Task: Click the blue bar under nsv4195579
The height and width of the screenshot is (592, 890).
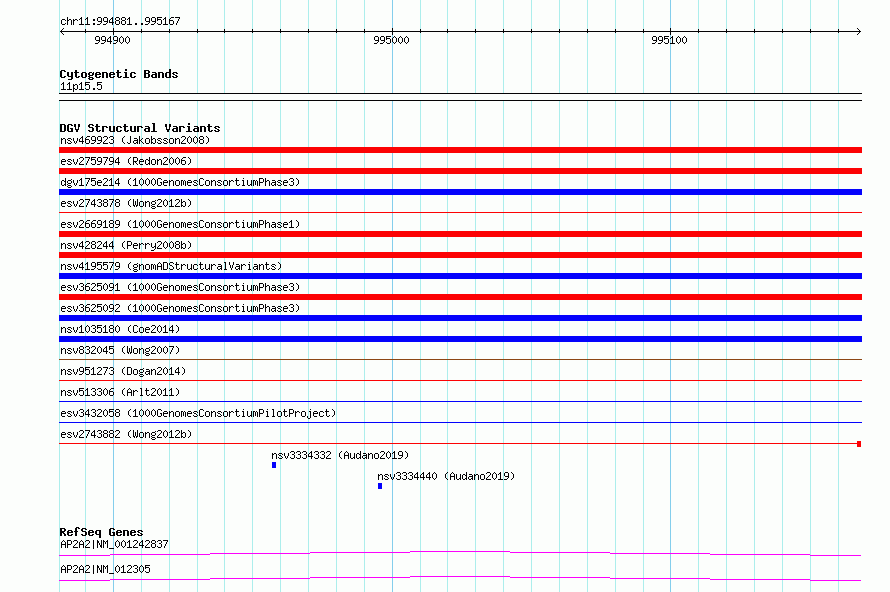Action: coord(460,276)
